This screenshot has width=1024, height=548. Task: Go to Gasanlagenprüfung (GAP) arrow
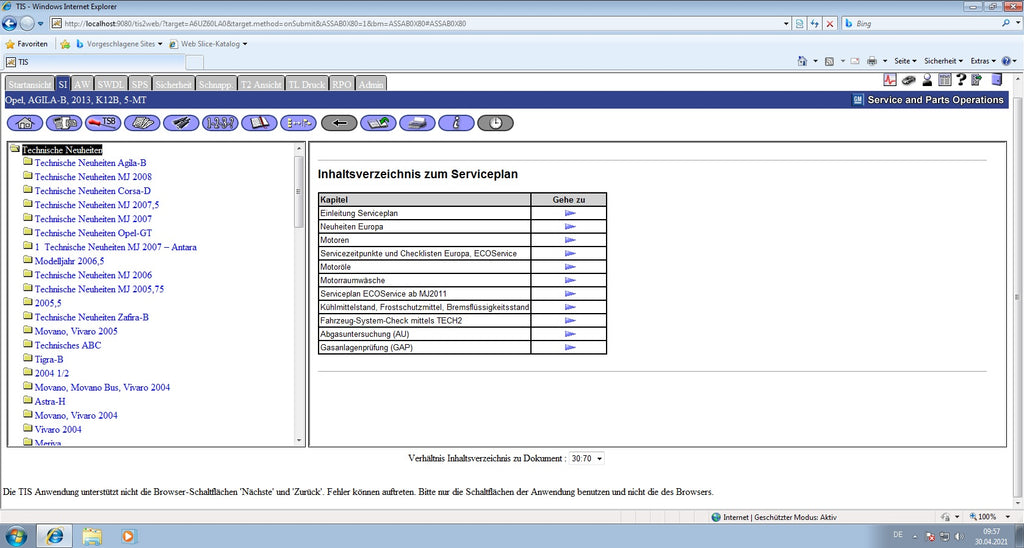569,347
